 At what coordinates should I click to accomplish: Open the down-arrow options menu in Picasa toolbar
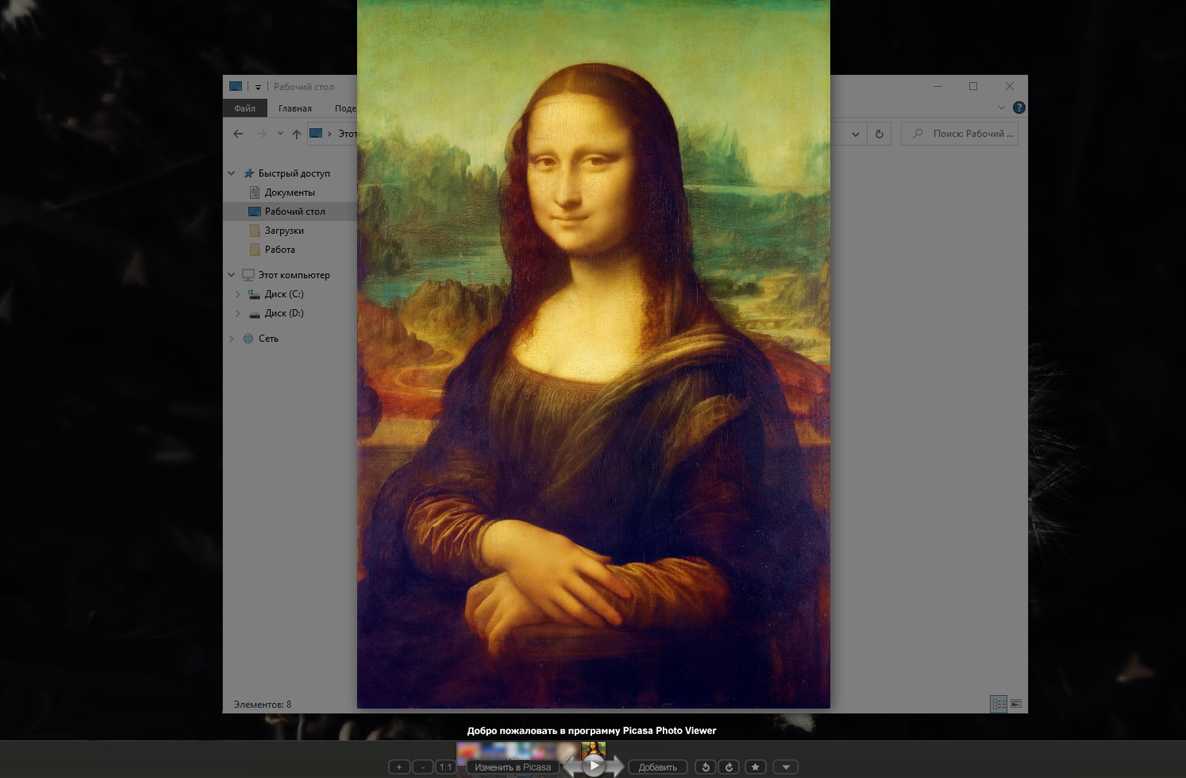click(786, 767)
